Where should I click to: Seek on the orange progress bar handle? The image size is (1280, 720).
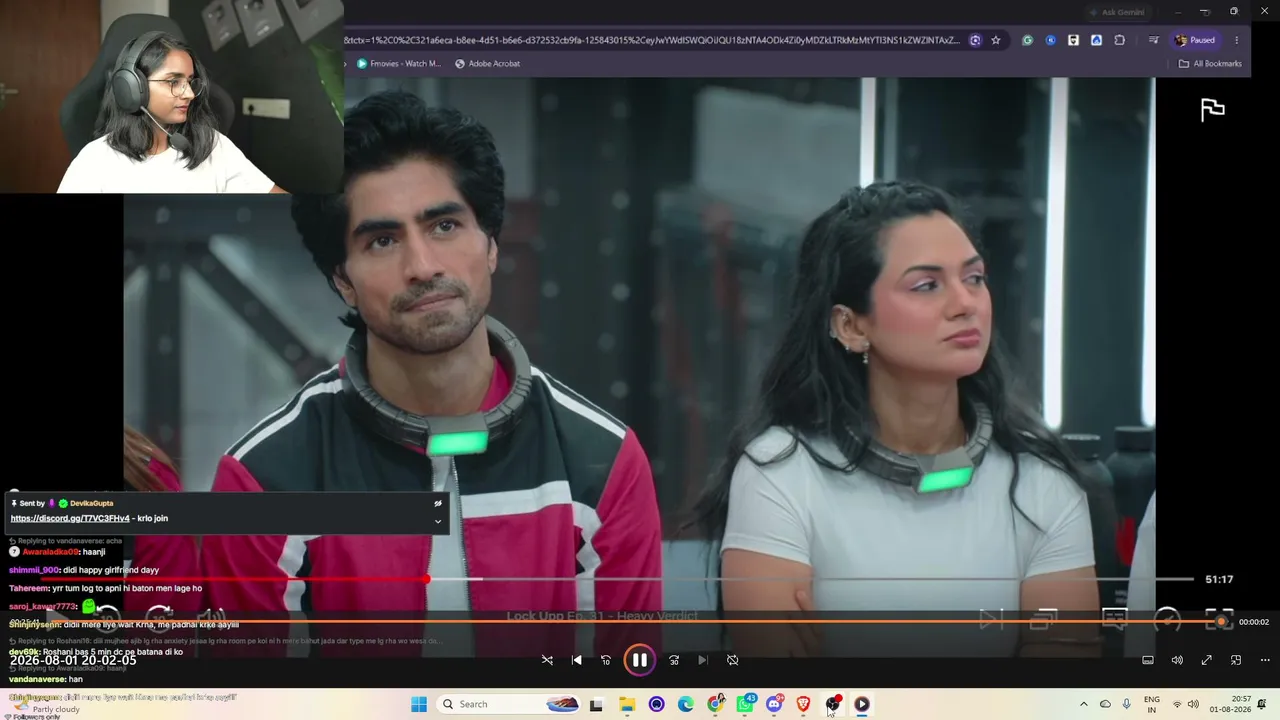[1221, 622]
